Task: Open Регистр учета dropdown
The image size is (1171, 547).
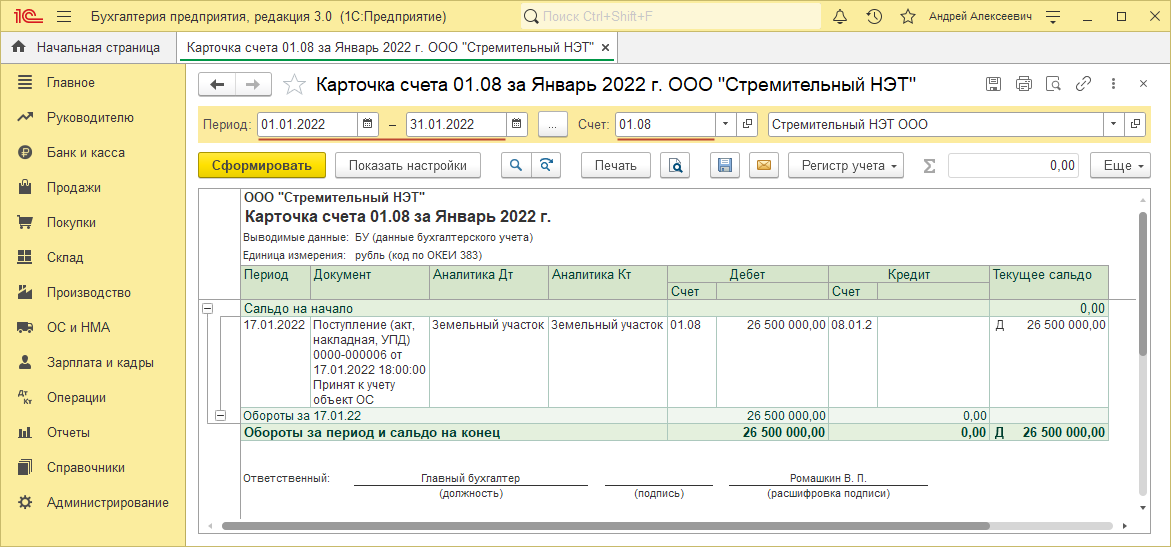Action: click(x=845, y=165)
